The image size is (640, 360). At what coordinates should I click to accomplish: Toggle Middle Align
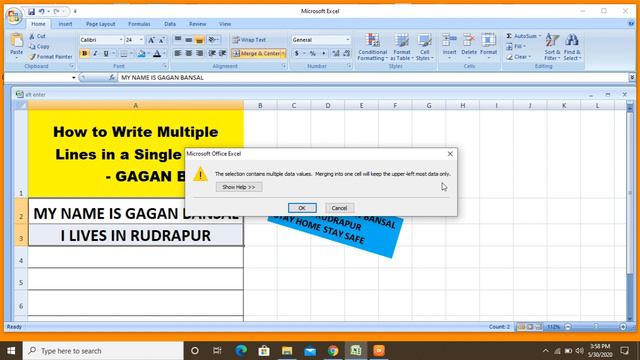click(x=189, y=40)
